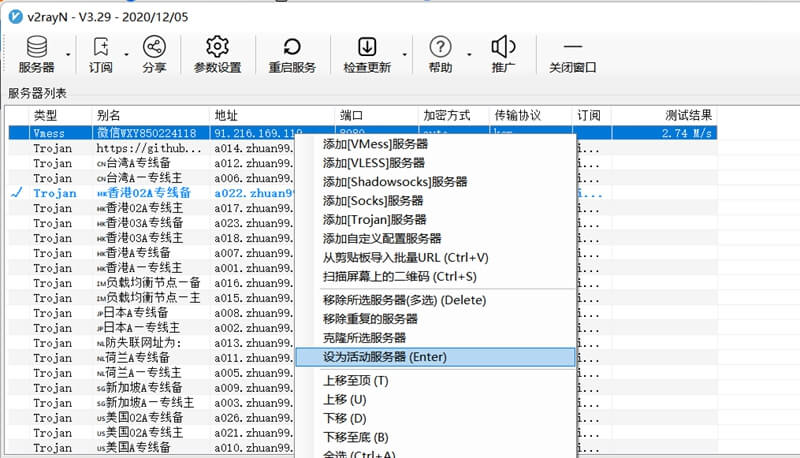This screenshot has height=458, width=800.
Task: Choose 下移 (D) menu entry
Action: (436, 418)
